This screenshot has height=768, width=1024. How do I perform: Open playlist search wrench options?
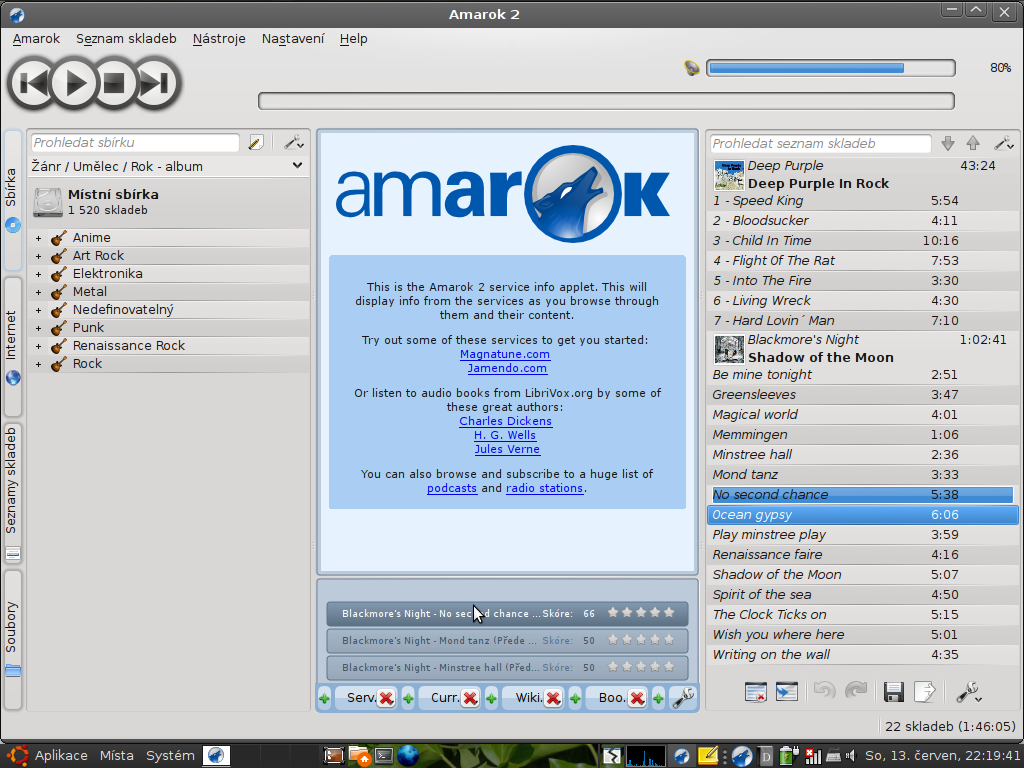click(x=1003, y=143)
